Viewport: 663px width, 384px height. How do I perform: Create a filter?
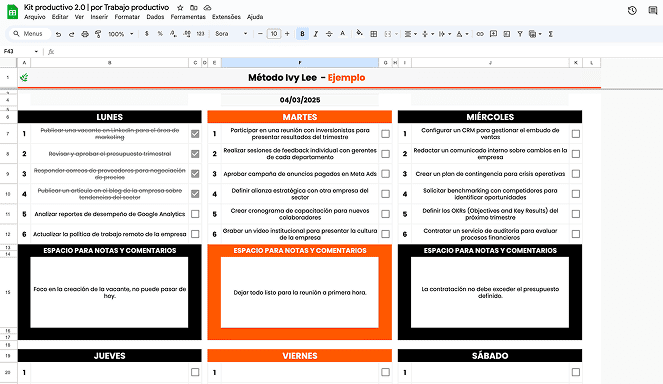pos(520,34)
